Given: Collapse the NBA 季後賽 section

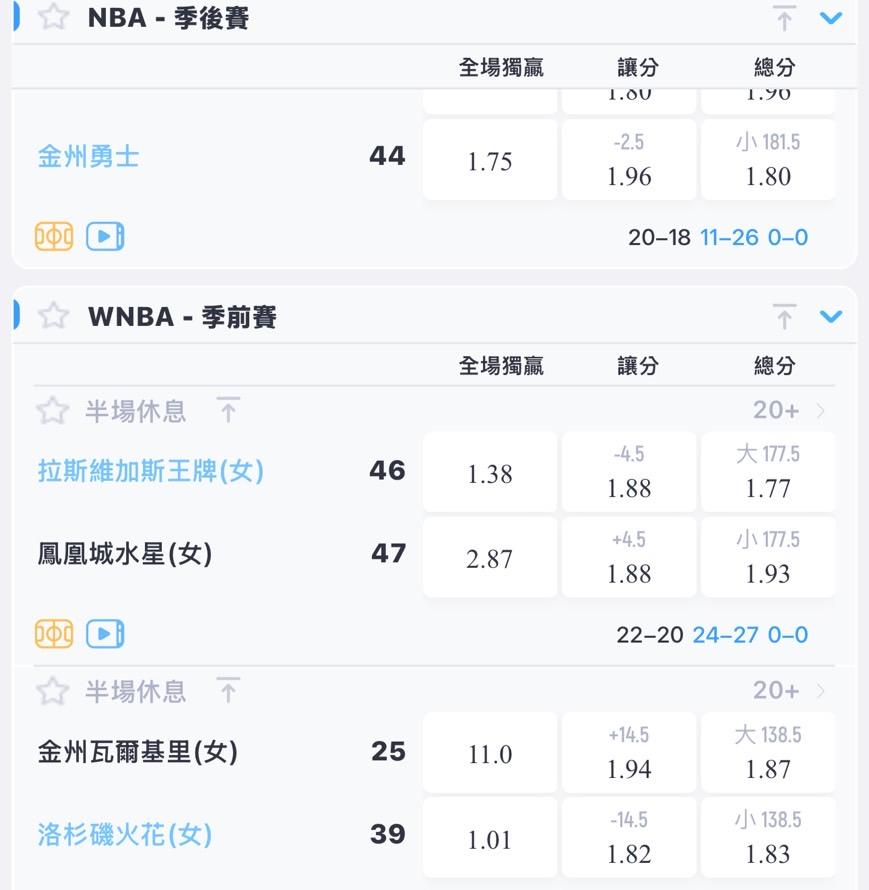Looking at the screenshot, I should click(x=831, y=18).
